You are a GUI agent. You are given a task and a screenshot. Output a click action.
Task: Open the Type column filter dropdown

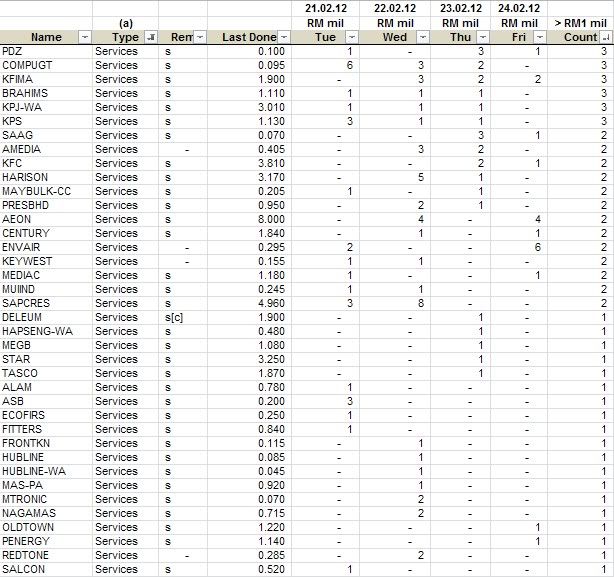tap(151, 37)
